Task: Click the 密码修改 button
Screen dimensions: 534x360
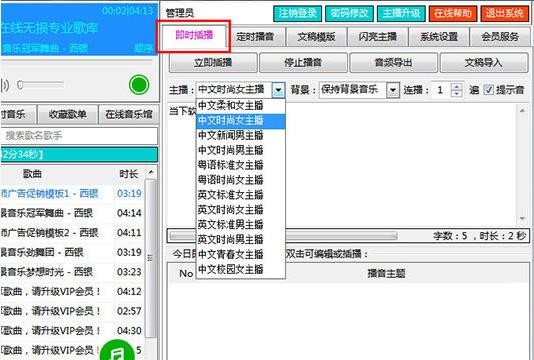Action: 349,14
